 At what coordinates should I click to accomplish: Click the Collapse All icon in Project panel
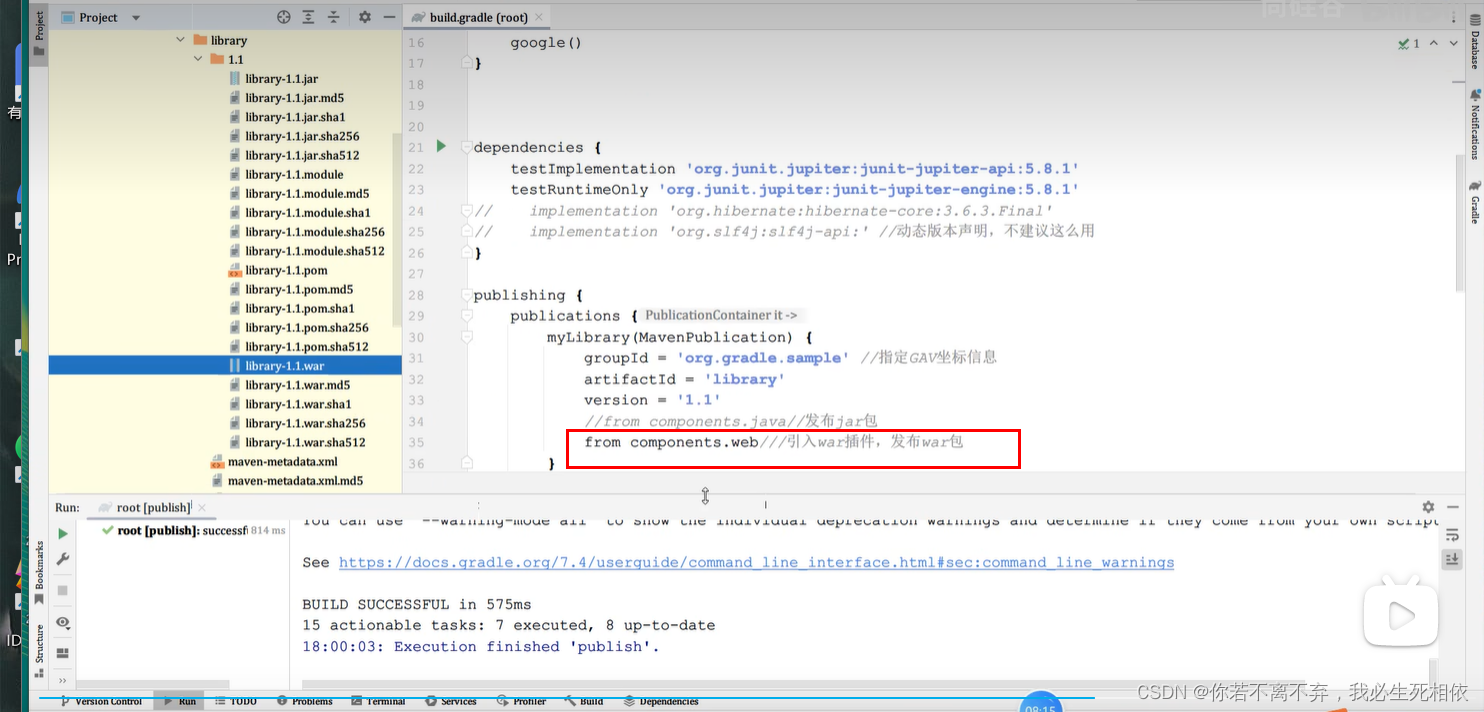pos(333,17)
